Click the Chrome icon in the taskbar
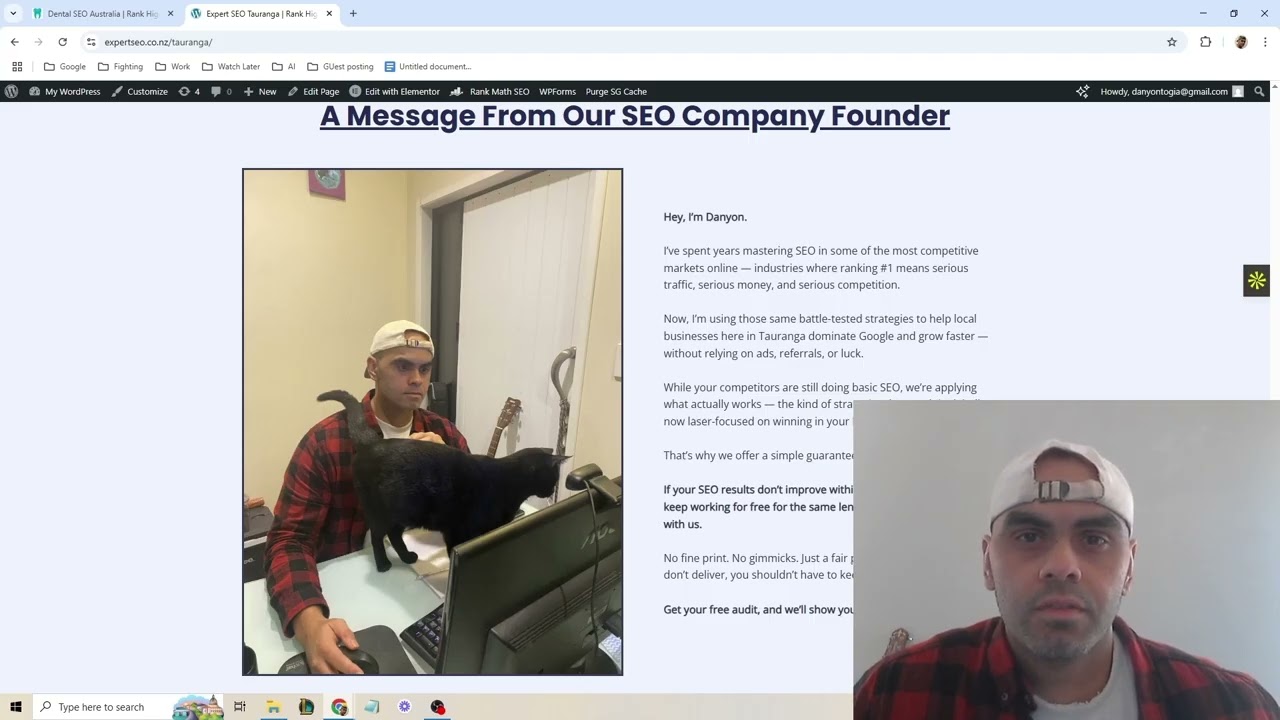 point(339,707)
